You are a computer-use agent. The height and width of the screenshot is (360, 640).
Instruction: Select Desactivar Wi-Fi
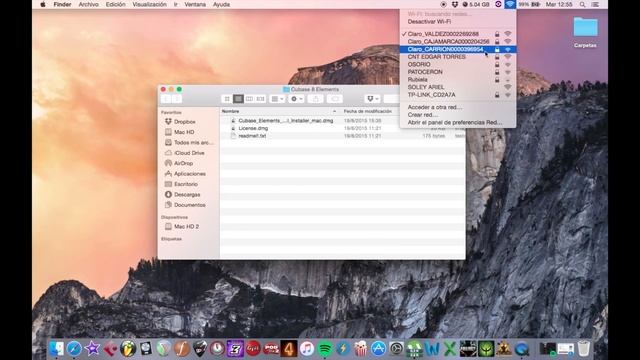point(458,22)
